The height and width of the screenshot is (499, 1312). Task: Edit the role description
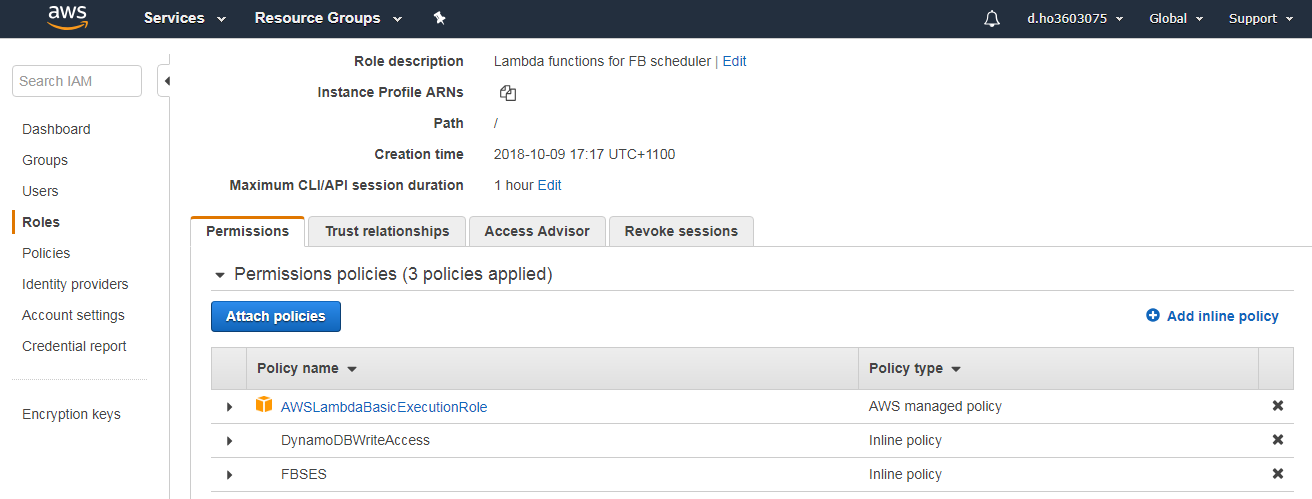734,61
